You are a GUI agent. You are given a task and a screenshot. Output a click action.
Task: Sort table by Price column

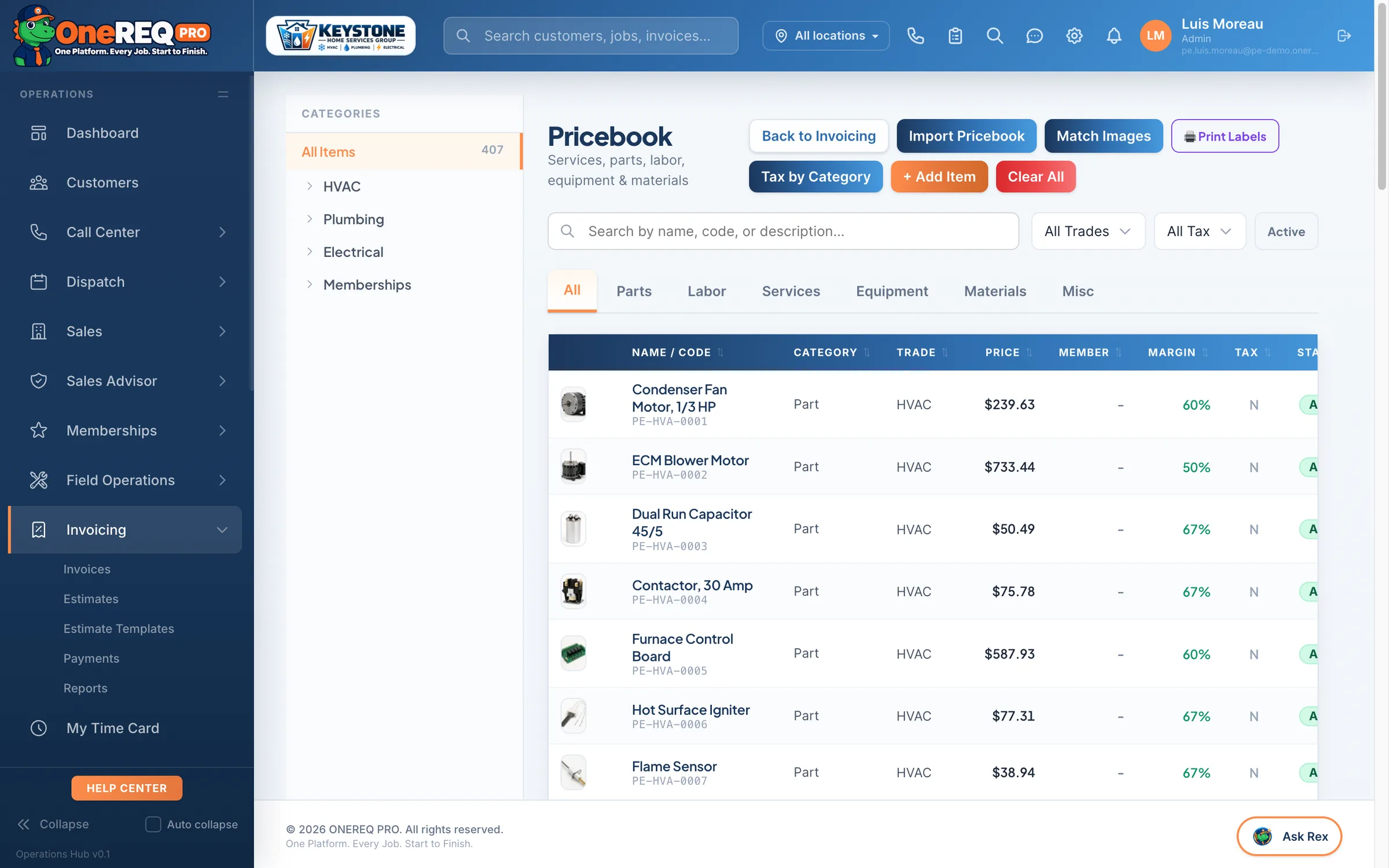[1008, 352]
